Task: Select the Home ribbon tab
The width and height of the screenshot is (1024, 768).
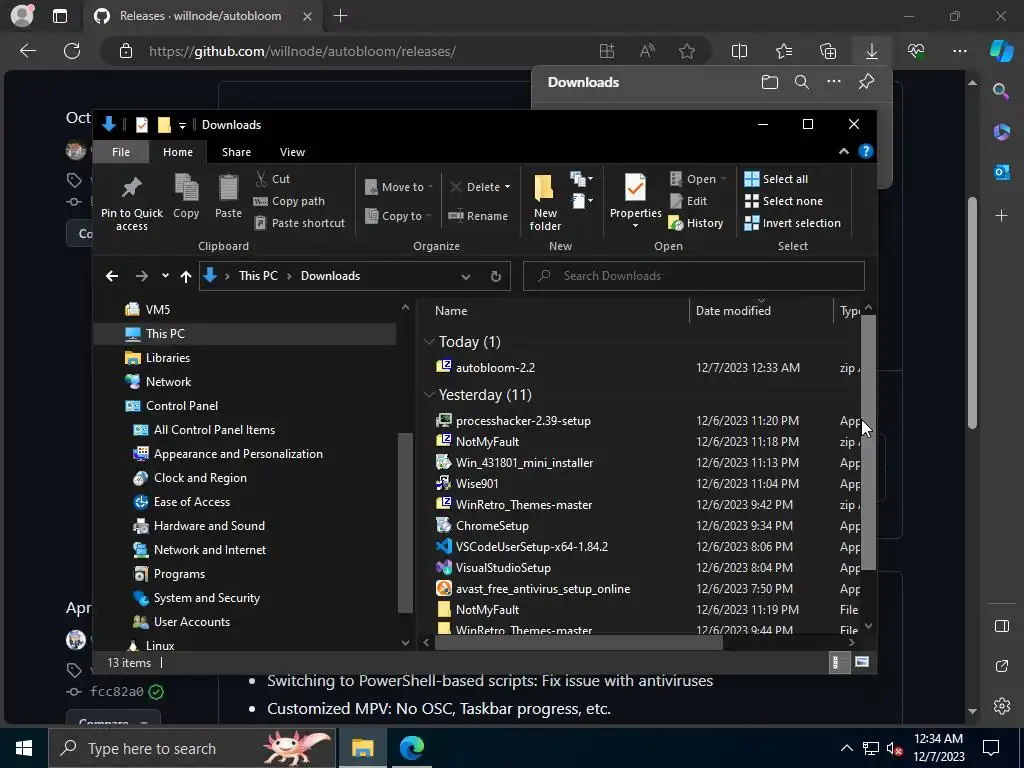Action: (178, 152)
